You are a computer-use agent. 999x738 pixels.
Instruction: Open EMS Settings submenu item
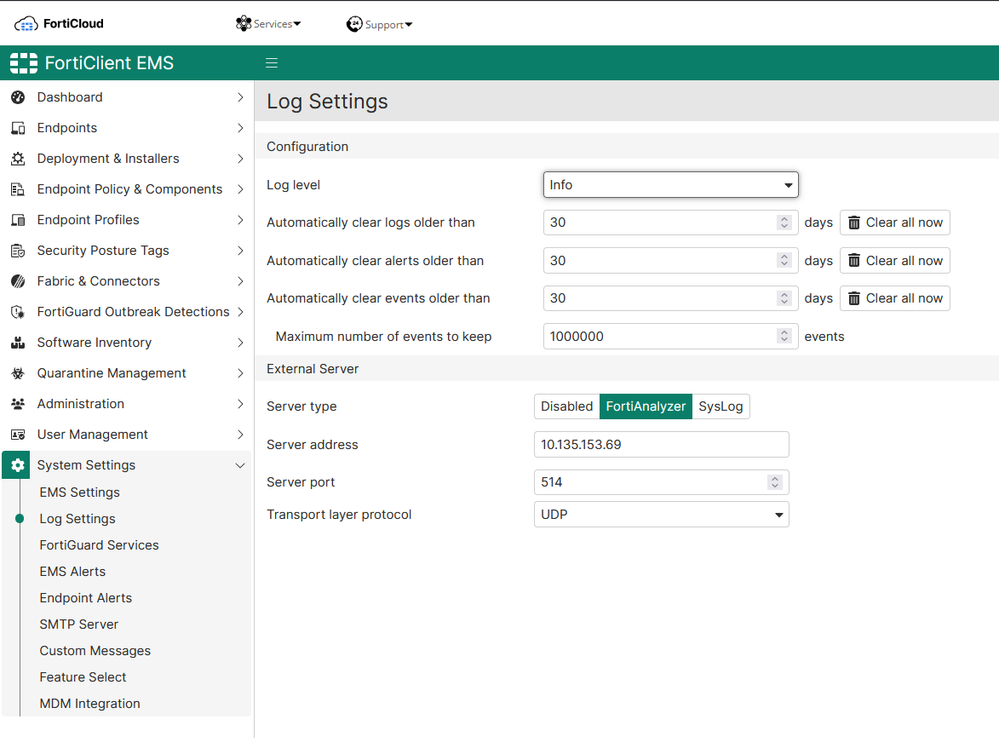coord(80,493)
